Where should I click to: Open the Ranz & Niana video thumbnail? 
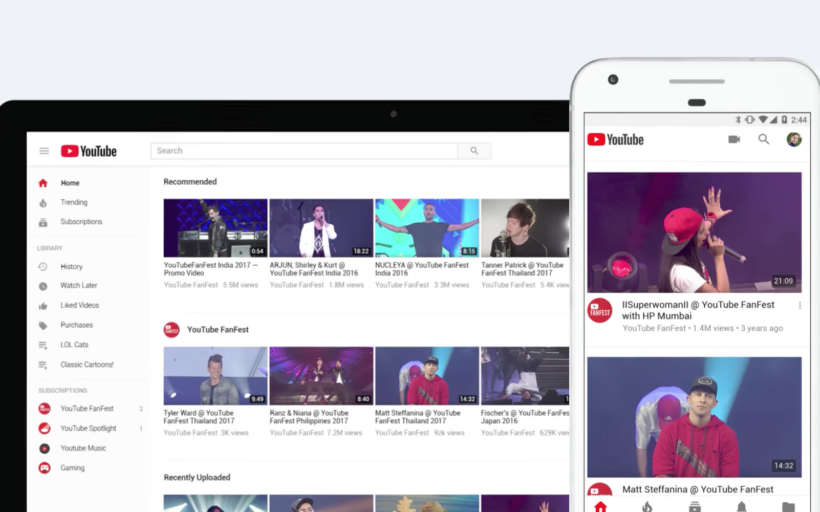point(321,376)
